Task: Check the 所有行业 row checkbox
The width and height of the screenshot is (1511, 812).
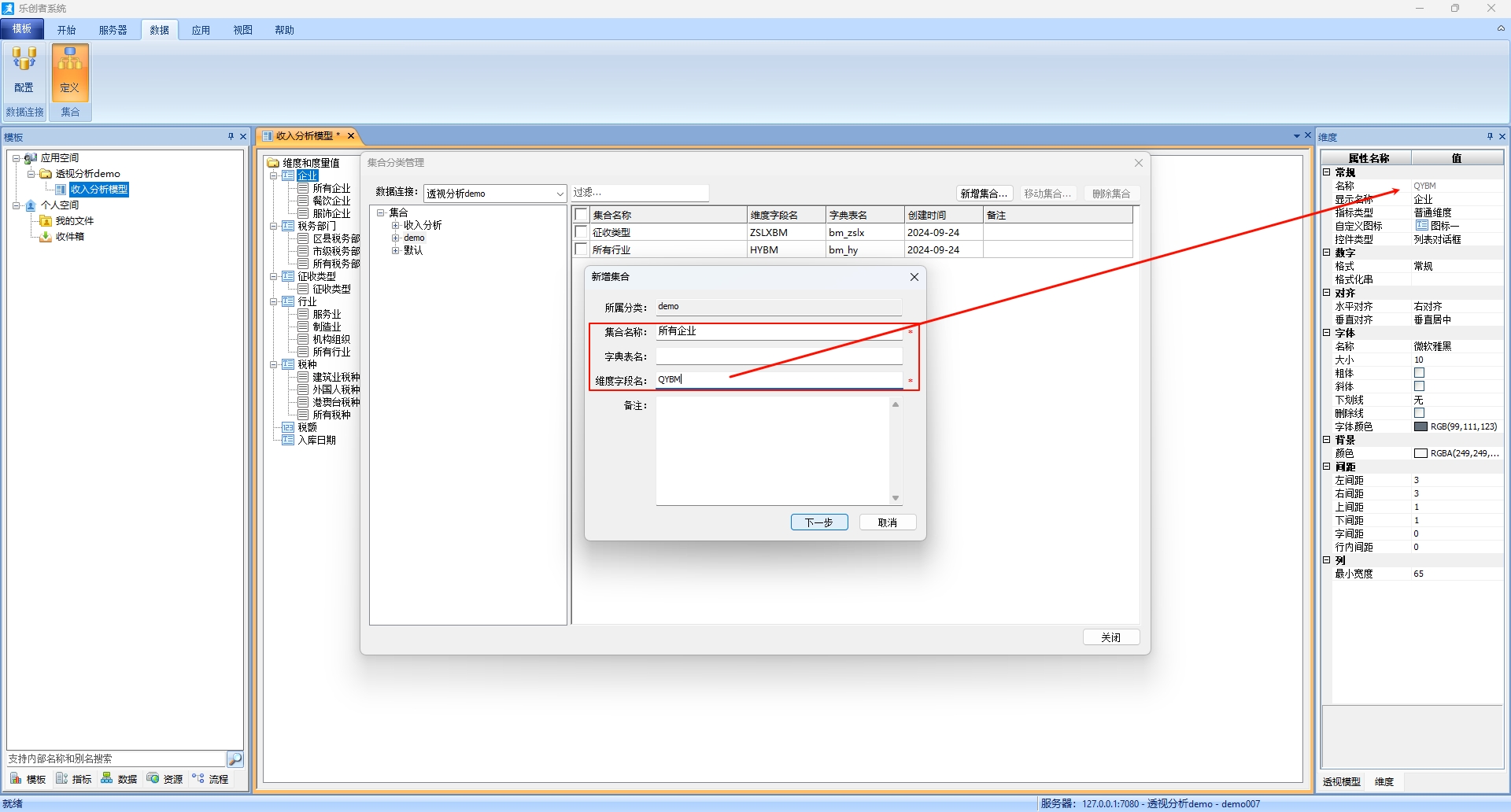Action: click(582, 249)
